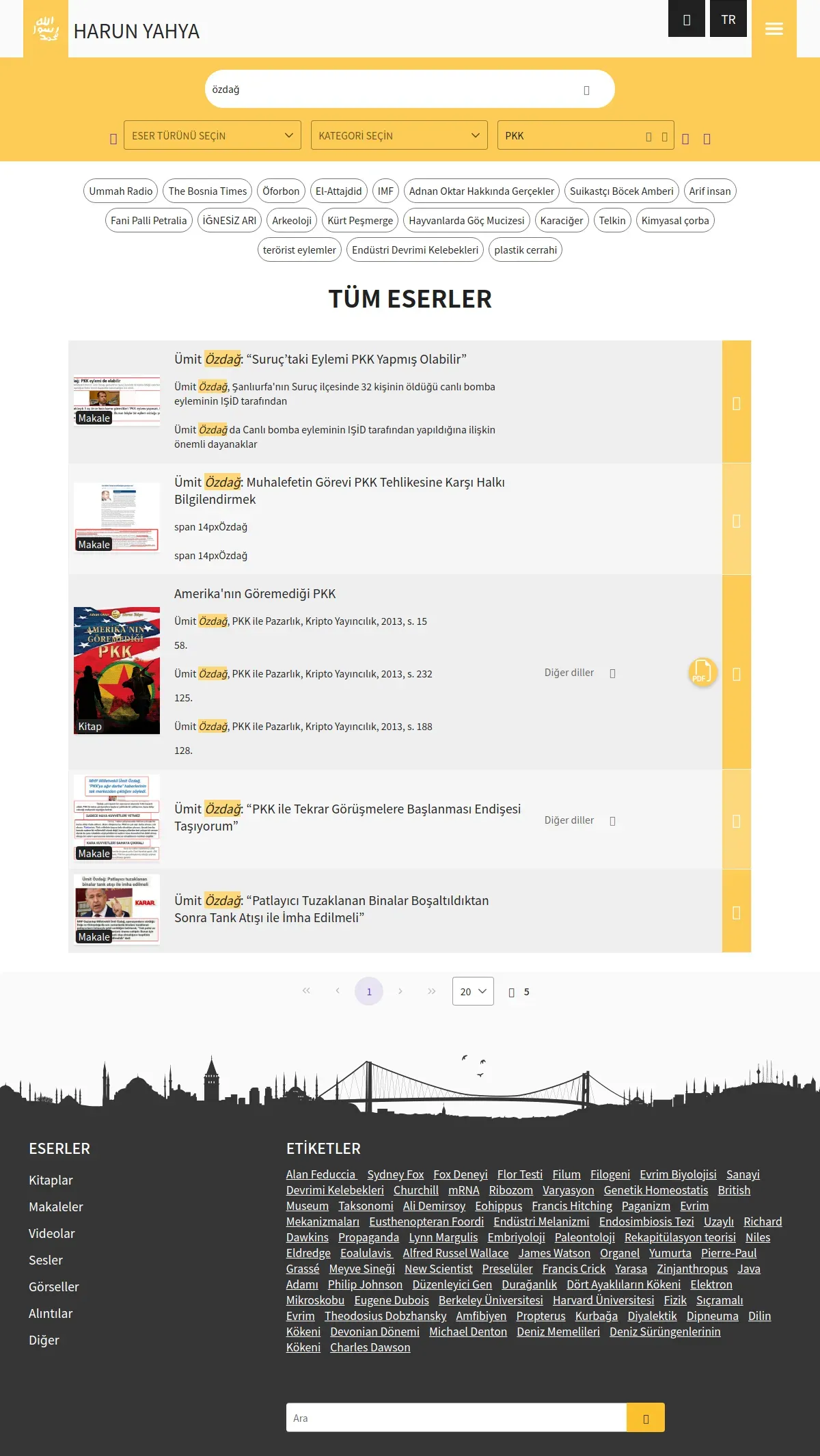Select the Ummah Radio tag chip
This screenshot has height=1456, width=820.
coord(121,191)
